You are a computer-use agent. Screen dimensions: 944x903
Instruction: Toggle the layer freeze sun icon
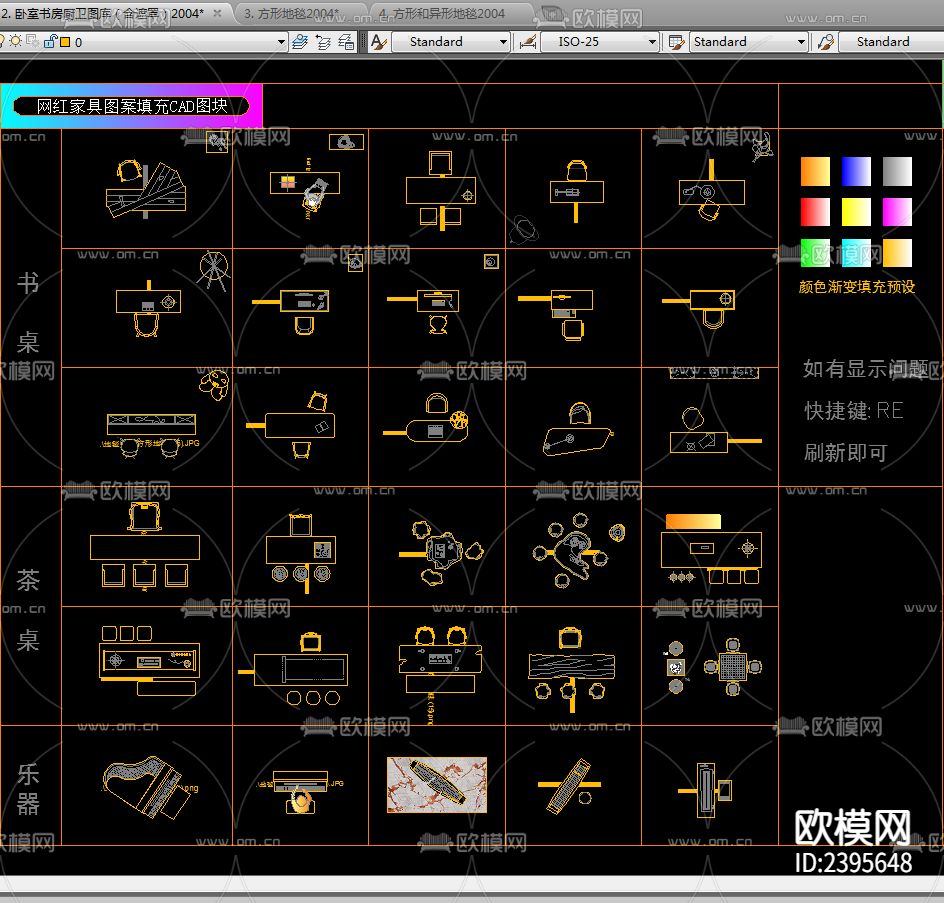click(x=16, y=42)
